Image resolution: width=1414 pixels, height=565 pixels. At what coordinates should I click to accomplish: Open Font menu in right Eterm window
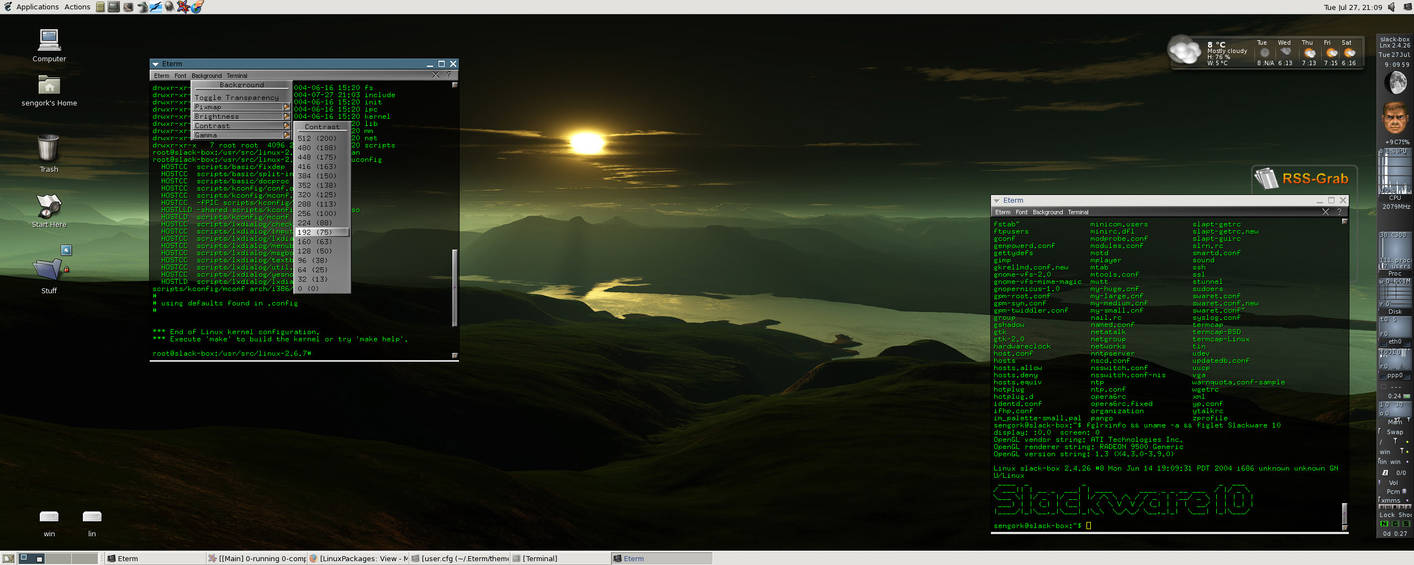tap(1021, 212)
